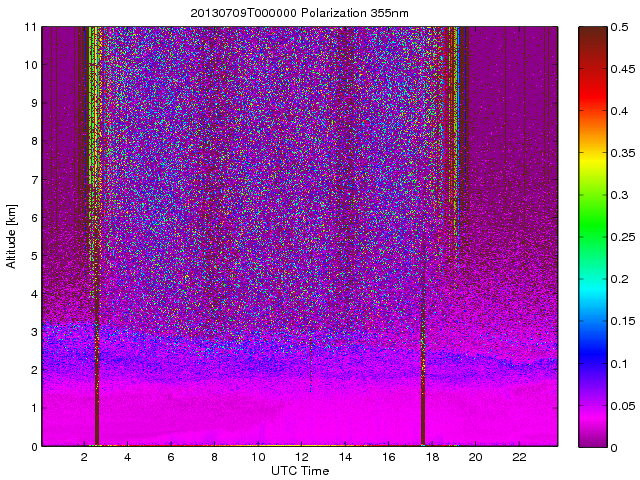Click the y-axis tick label 5
This screenshot has height=480, width=640.
[x=33, y=256]
